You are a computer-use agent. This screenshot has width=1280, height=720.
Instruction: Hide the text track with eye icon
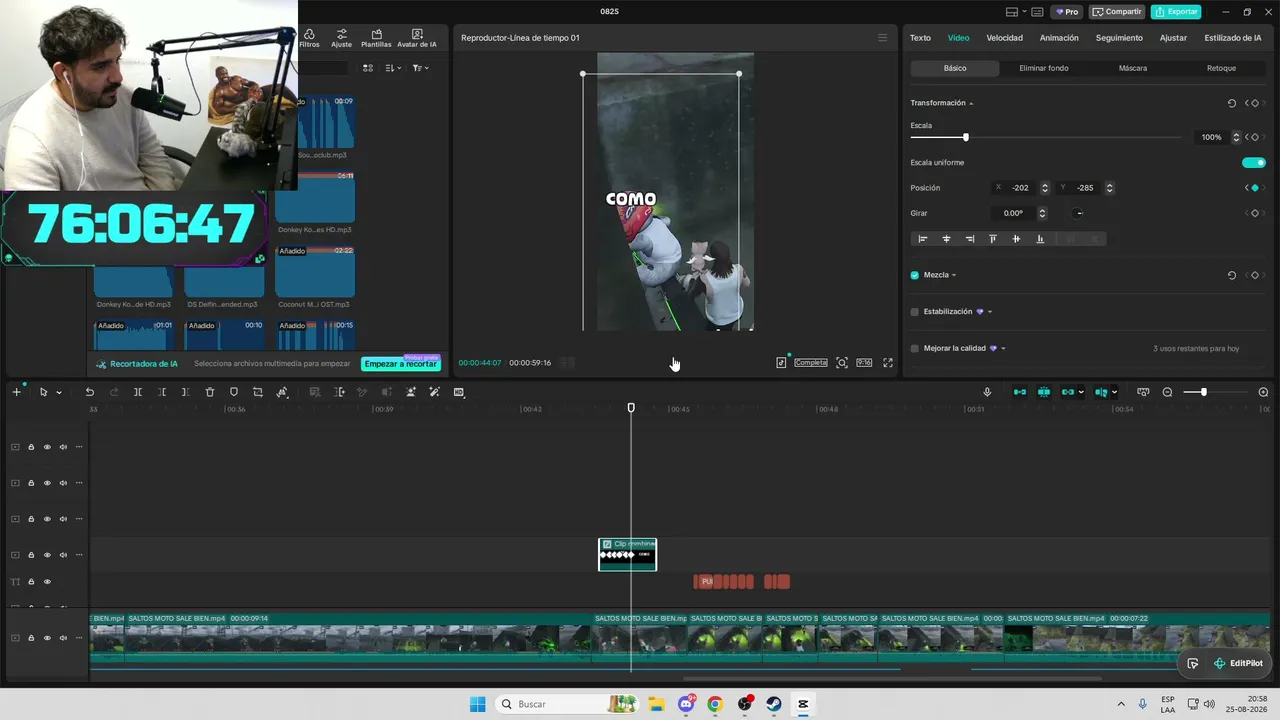(x=47, y=582)
